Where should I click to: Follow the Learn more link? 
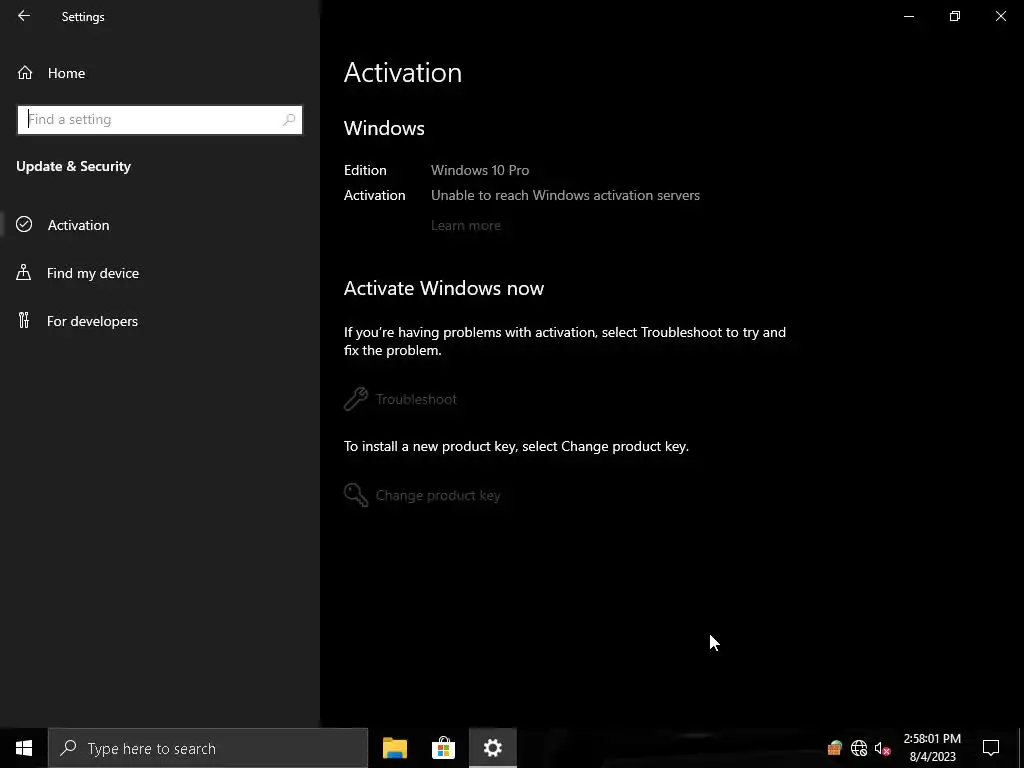[x=466, y=225]
